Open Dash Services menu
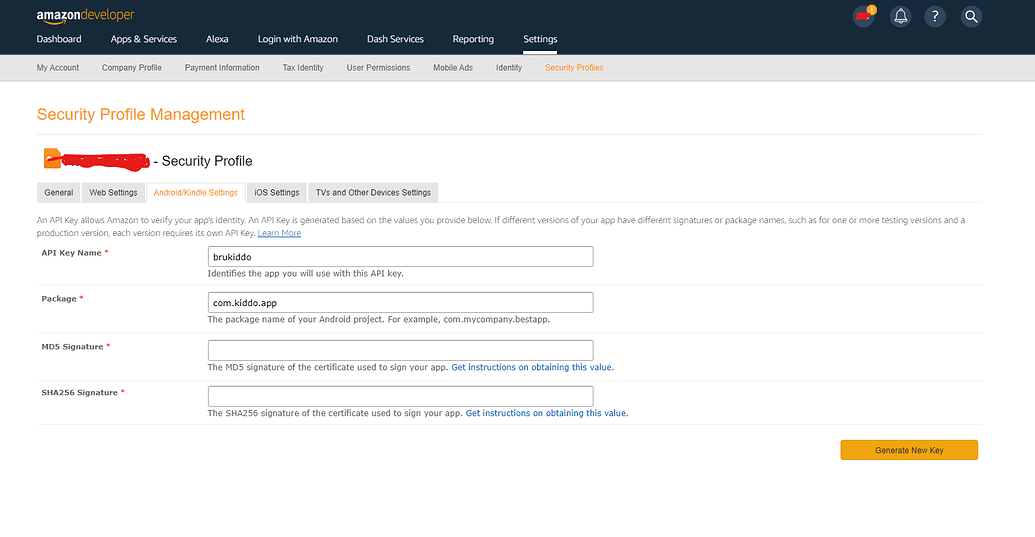Viewport: 1035px width, 537px height. coord(395,39)
